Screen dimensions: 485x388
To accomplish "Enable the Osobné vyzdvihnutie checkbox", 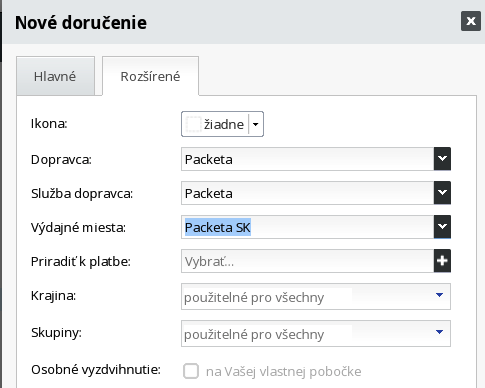I will point(191,371).
